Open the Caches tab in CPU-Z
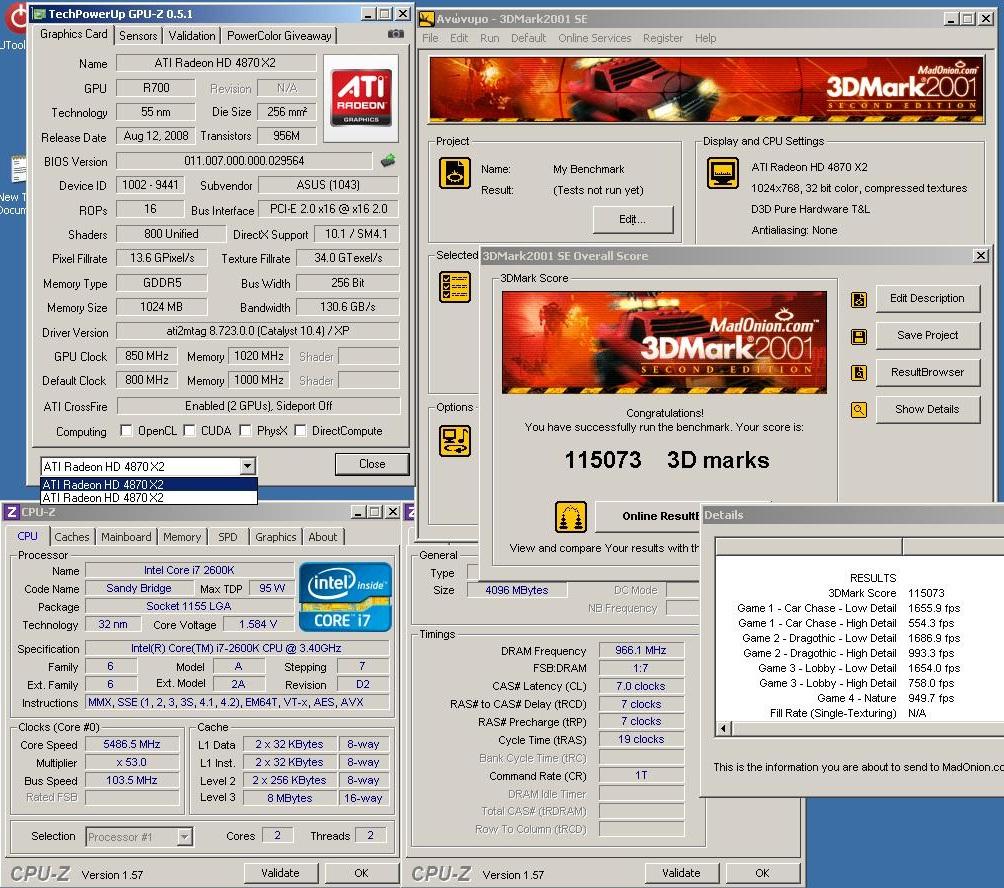Screen dimensions: 1004x888 coord(72,537)
